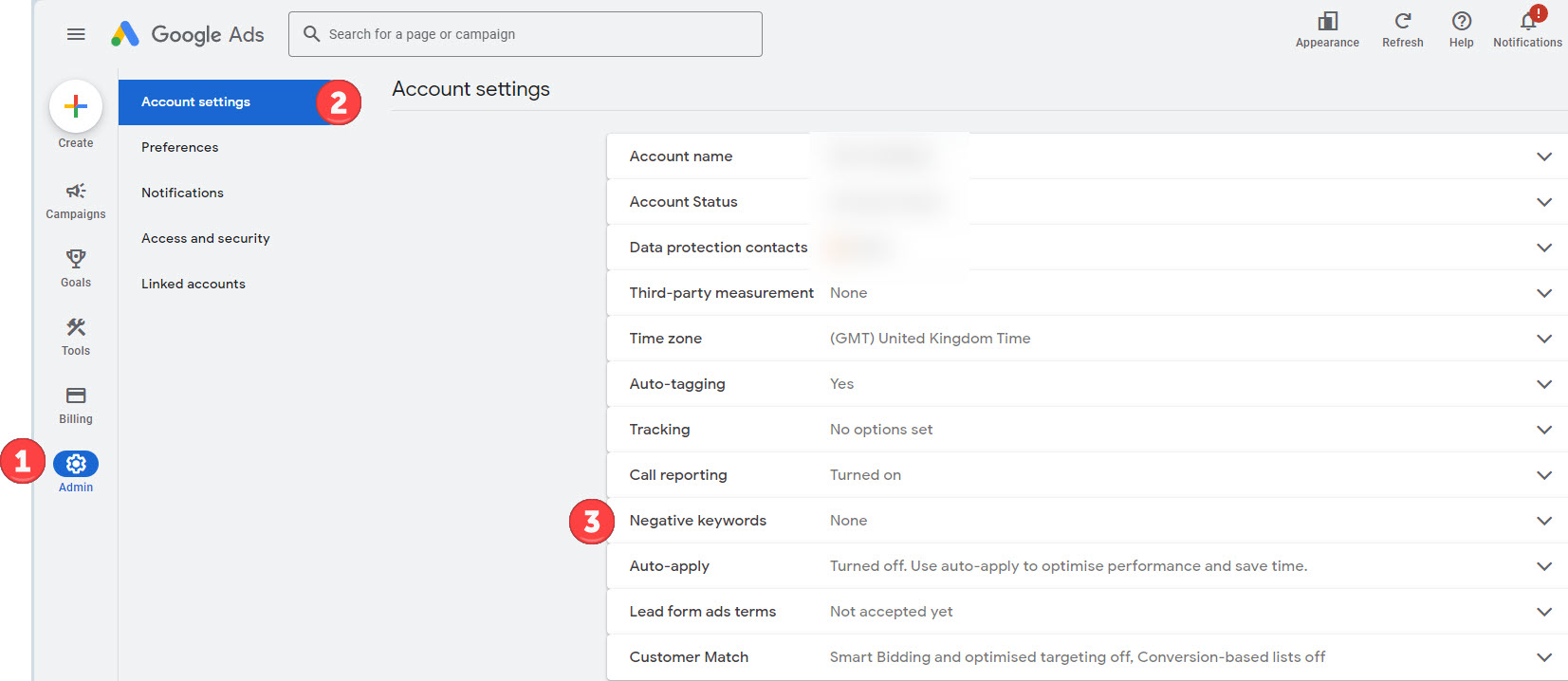The height and width of the screenshot is (681, 1568).
Task: Click Lead form ads terms label
Action: [702, 612]
